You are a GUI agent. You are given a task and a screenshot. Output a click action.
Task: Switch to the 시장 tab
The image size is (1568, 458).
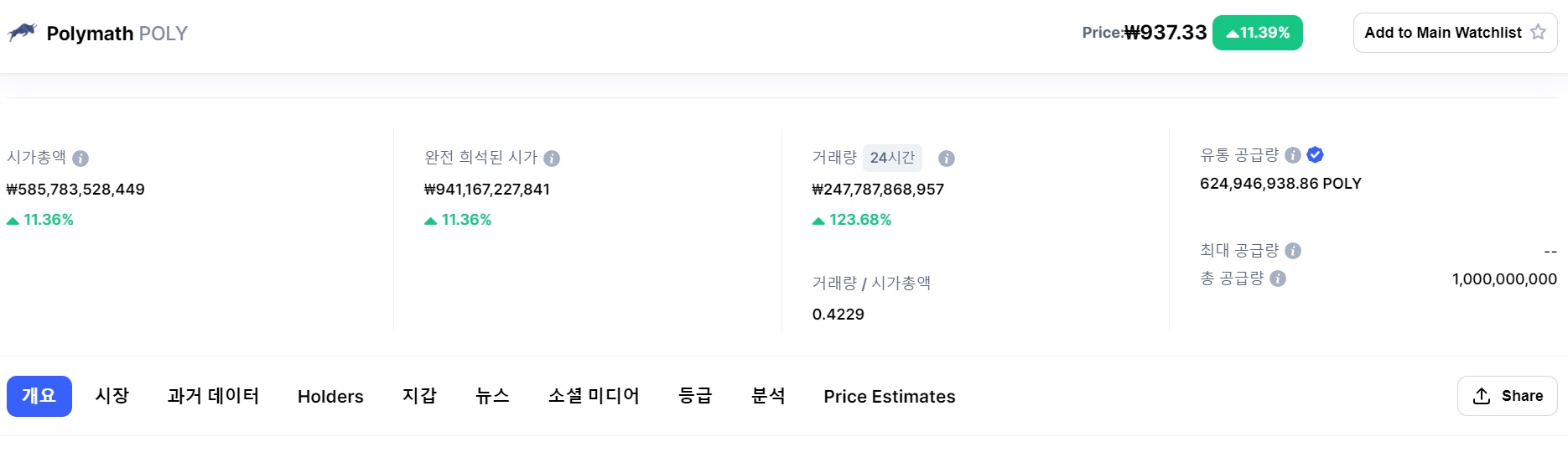(x=112, y=396)
